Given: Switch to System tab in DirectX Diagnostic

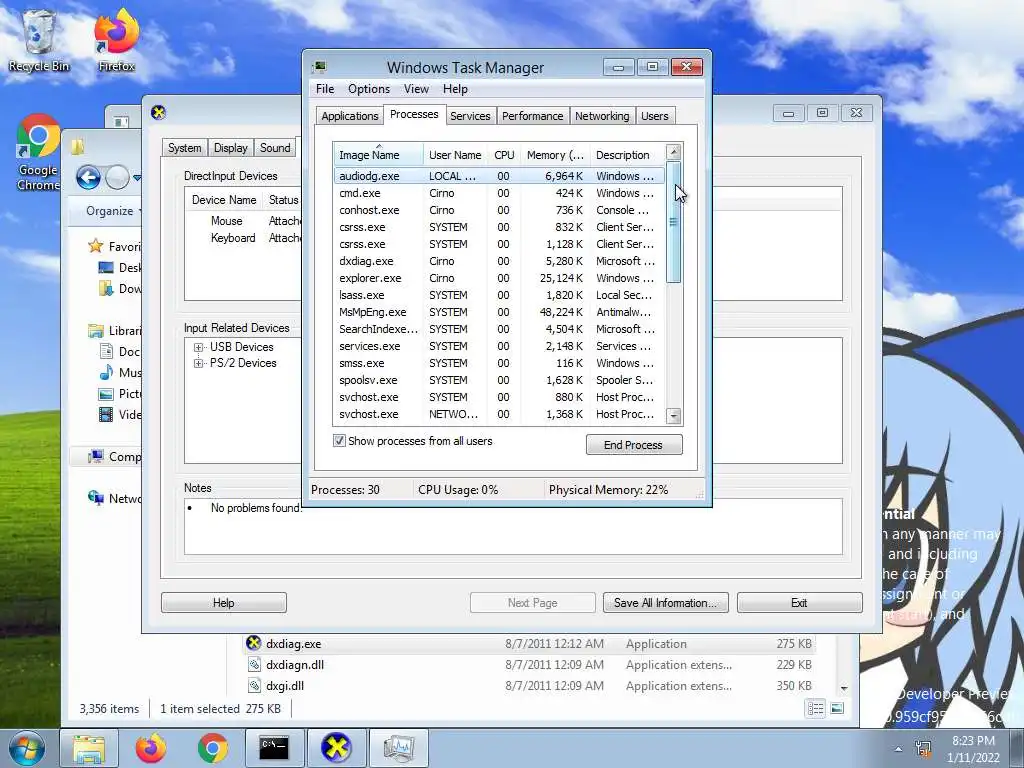Looking at the screenshot, I should (x=185, y=148).
